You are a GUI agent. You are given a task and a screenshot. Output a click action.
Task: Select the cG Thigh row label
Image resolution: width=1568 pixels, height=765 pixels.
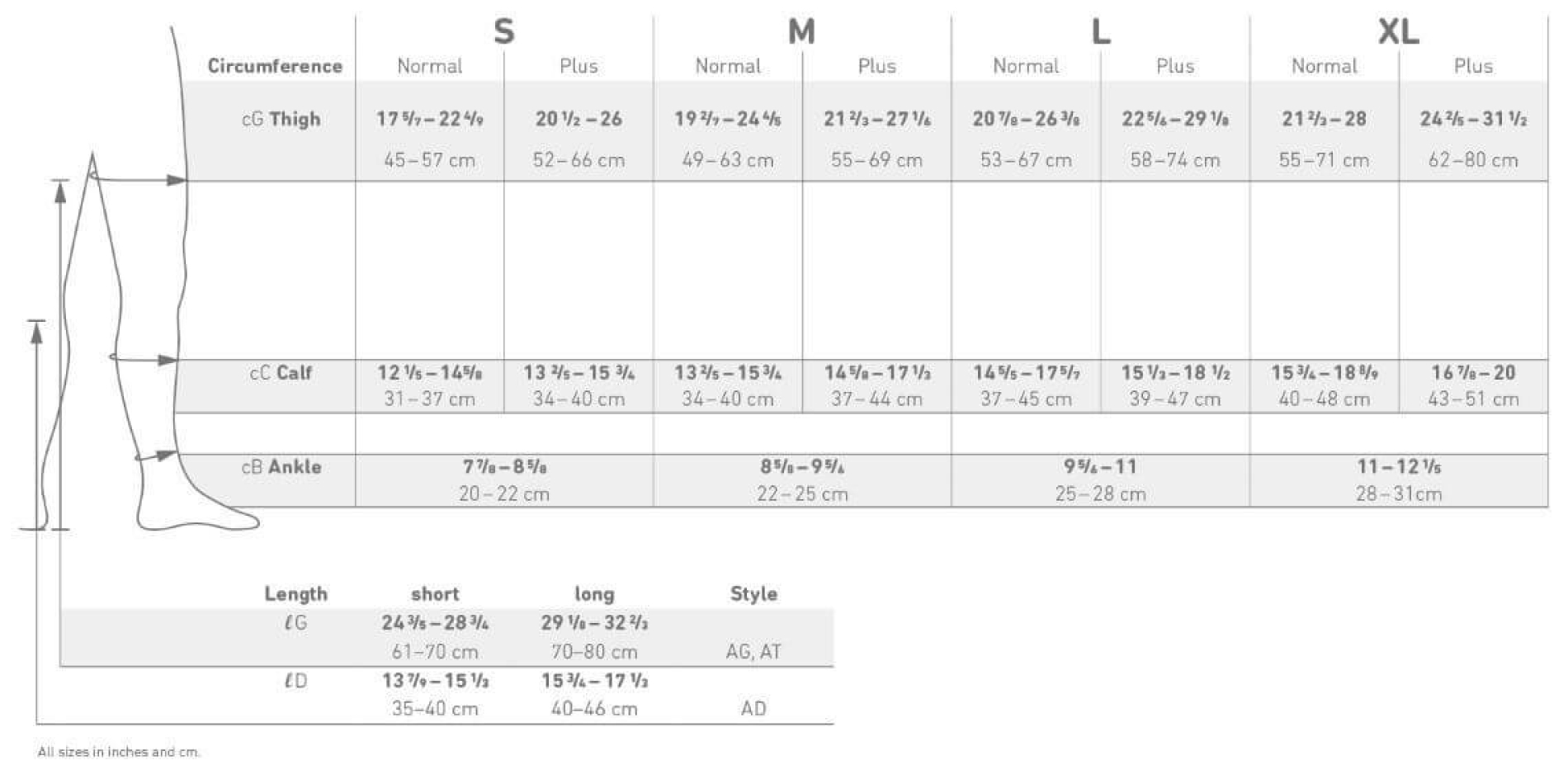coord(281,119)
